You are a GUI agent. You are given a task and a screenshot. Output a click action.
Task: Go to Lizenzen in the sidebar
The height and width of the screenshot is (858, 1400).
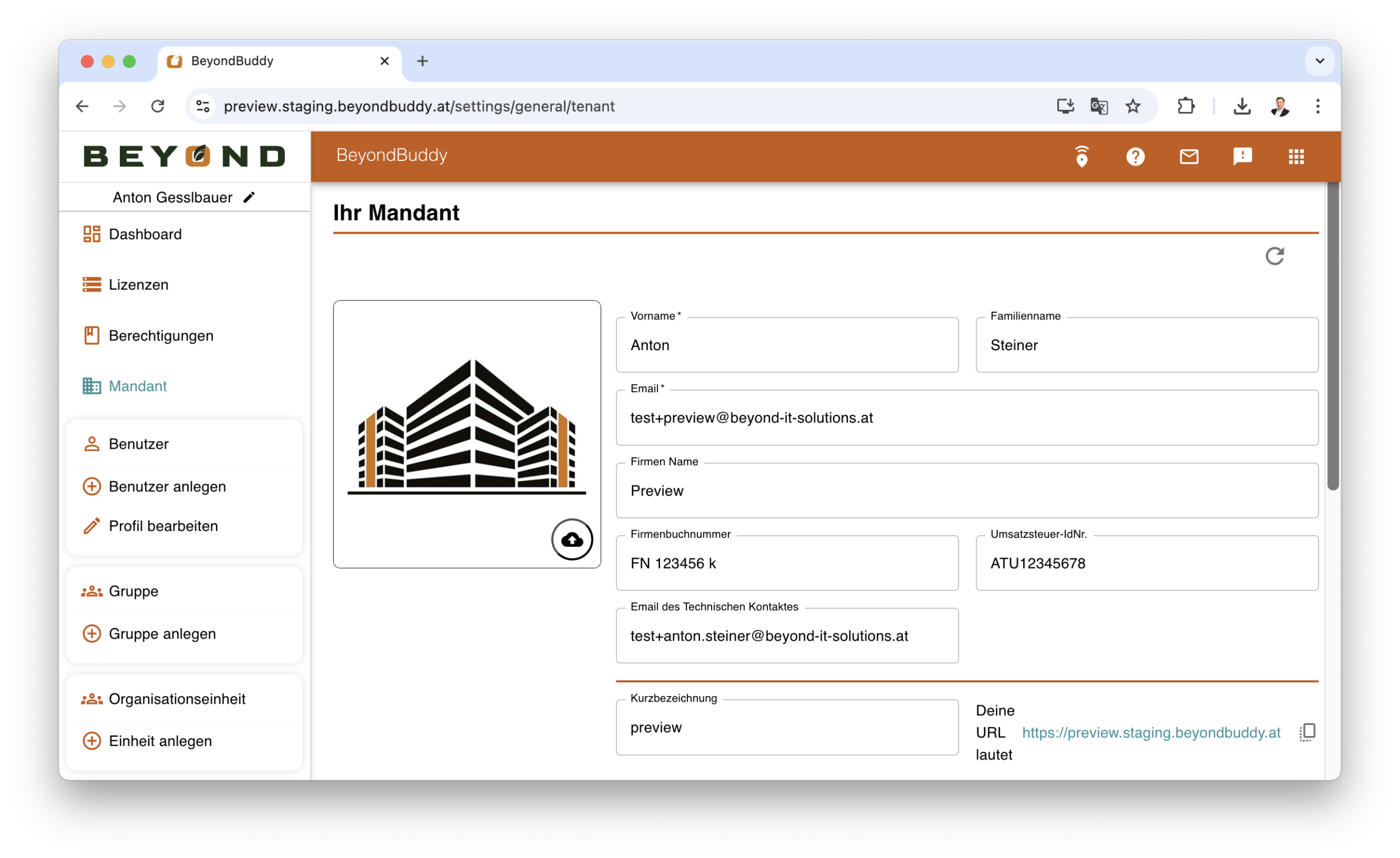pos(138,285)
